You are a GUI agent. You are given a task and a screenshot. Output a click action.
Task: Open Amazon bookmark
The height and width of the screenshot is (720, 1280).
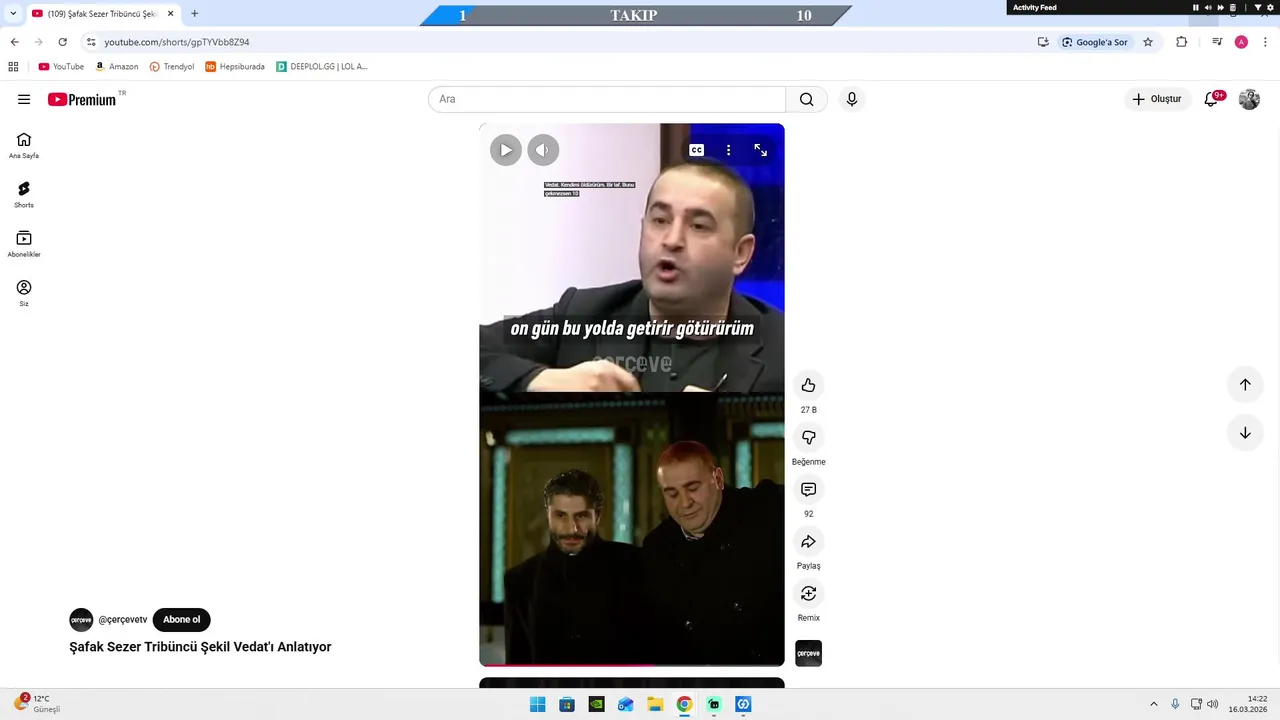tap(117, 67)
